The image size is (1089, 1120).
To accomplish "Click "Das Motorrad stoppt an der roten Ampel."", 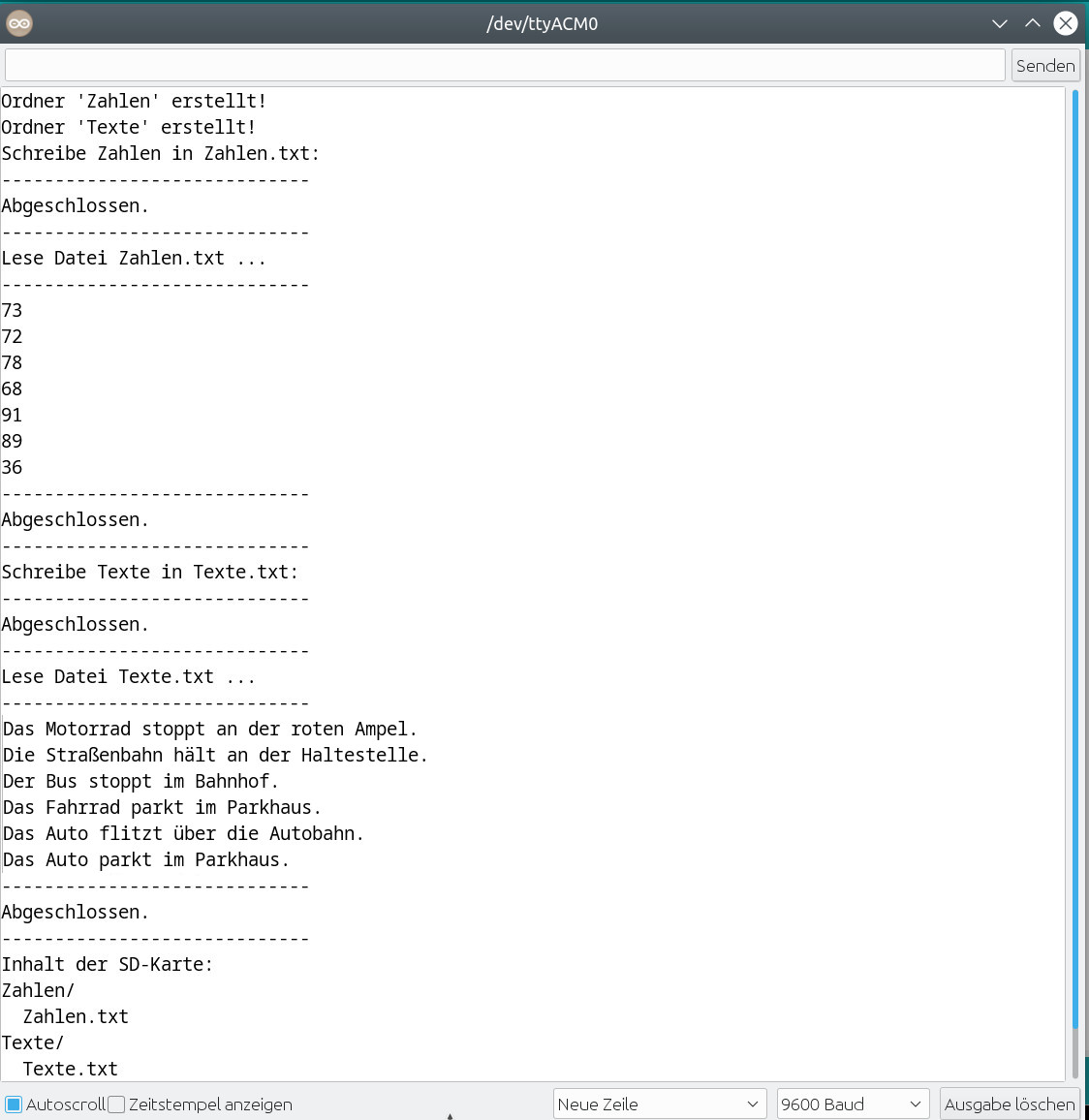I will [210, 730].
